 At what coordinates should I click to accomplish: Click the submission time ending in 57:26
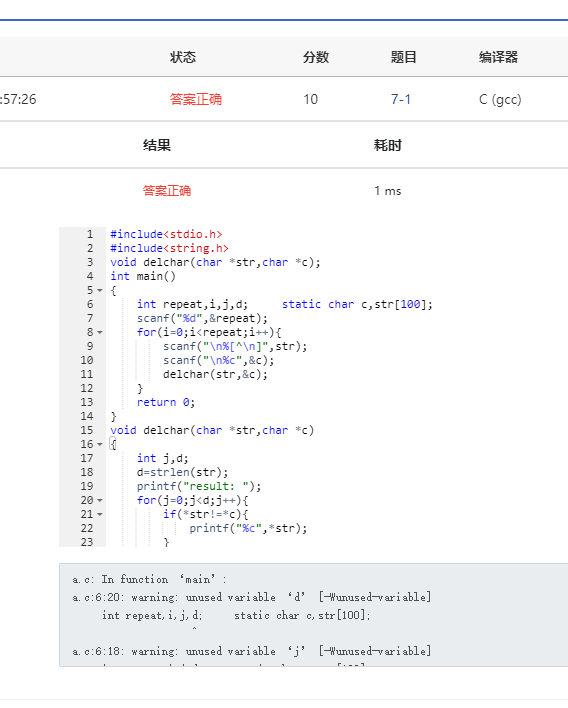click(18, 99)
